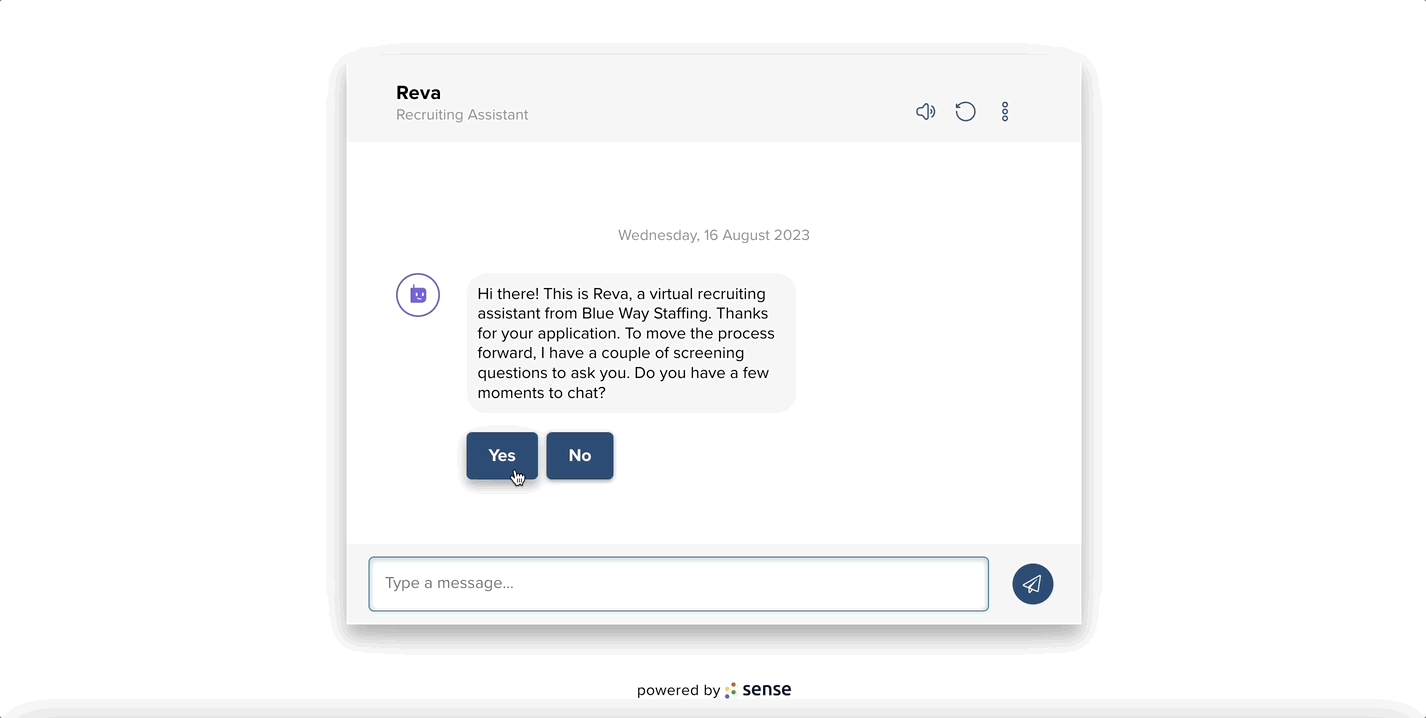This screenshot has width=1426, height=718.
Task: Restart the conversation with the refresh icon
Action: pyautogui.click(x=965, y=112)
